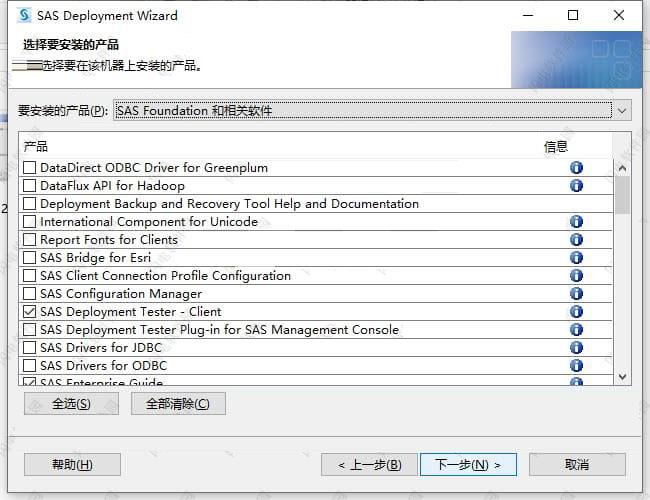The image size is (650, 500).
Task: Select International Component for Unicode checkbox
Action: pyautogui.click(x=29, y=221)
